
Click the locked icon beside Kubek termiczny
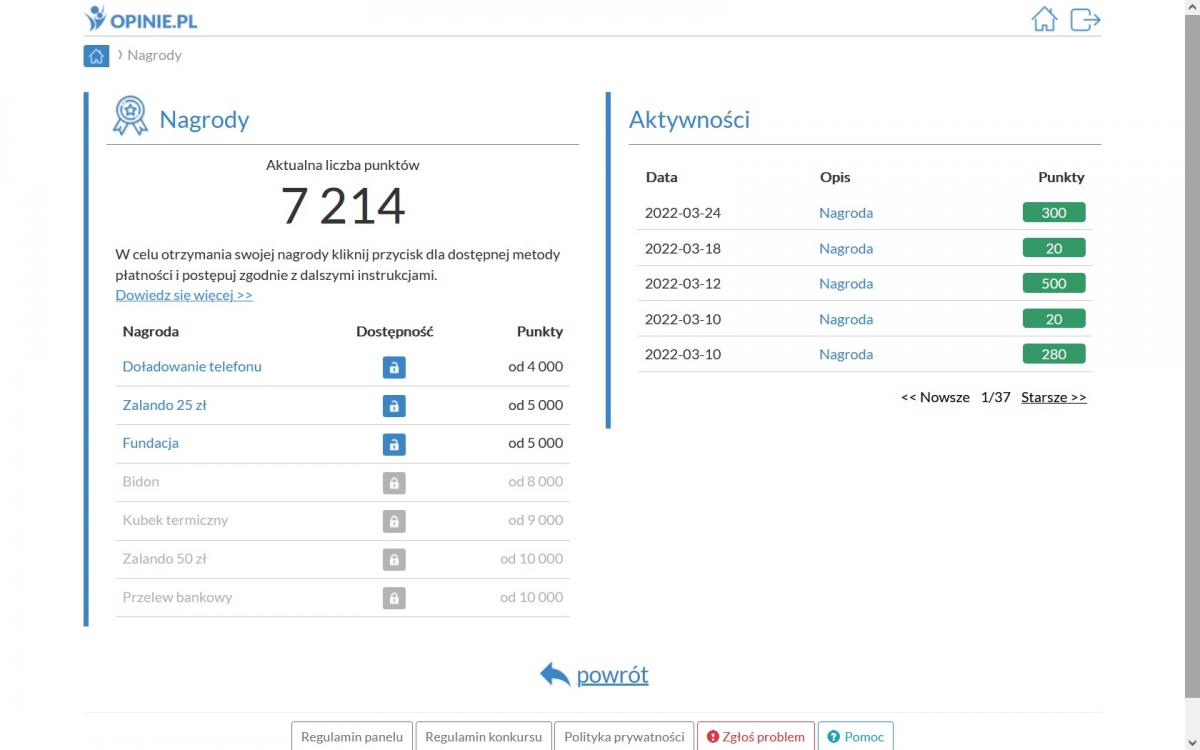pos(394,521)
